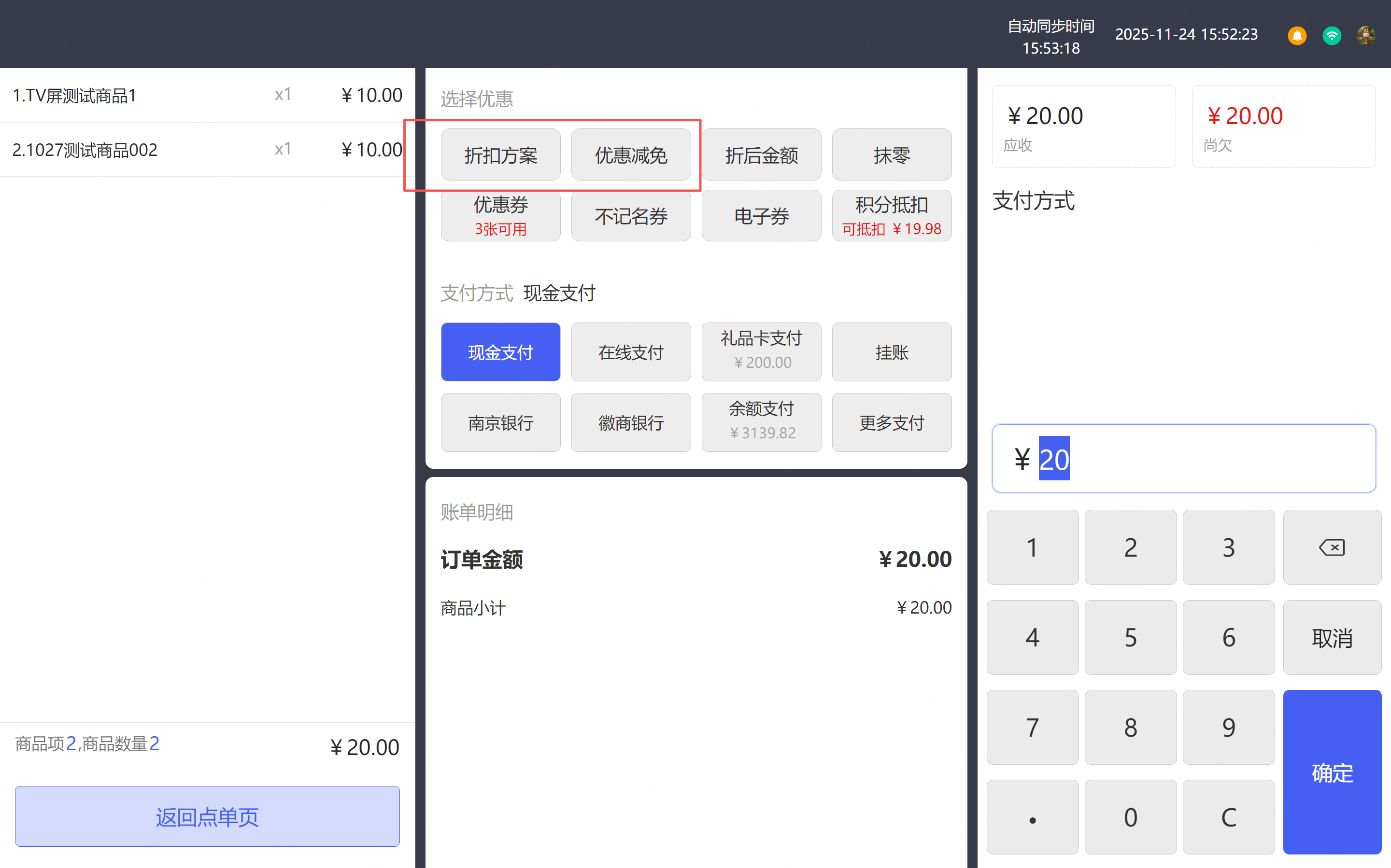Open the user avatar in the header

tap(1366, 35)
